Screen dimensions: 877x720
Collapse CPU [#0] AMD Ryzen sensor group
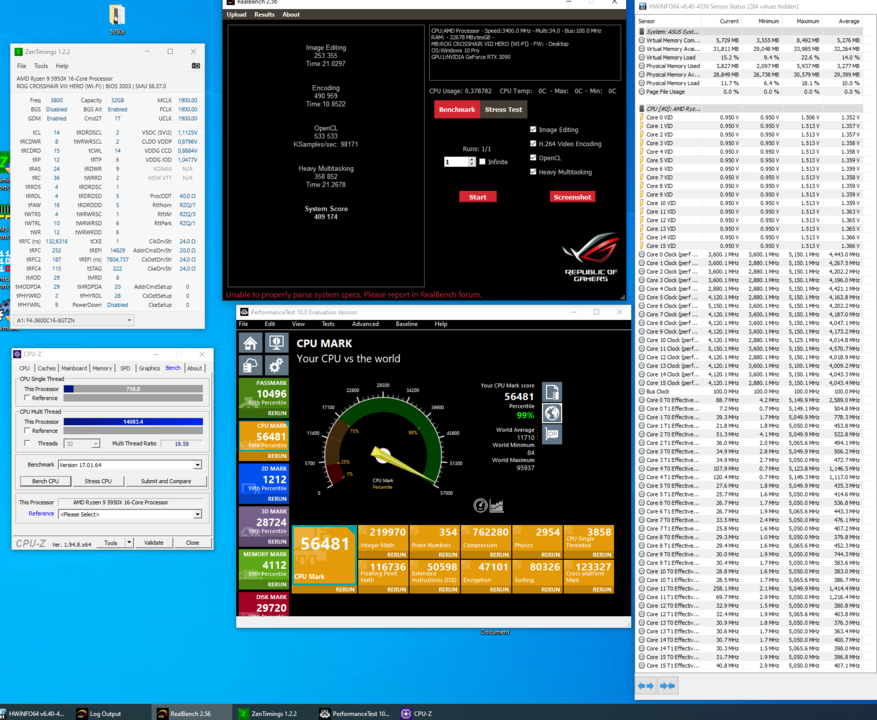[642, 109]
